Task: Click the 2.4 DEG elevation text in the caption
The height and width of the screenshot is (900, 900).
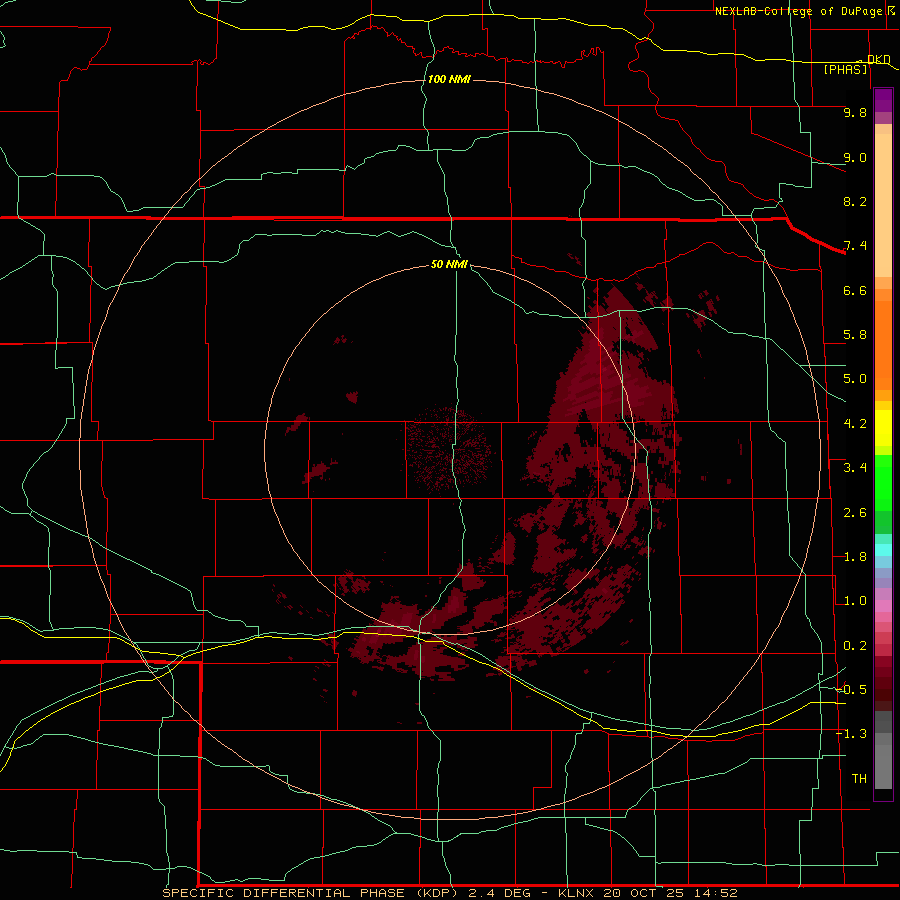Action: 498,893
